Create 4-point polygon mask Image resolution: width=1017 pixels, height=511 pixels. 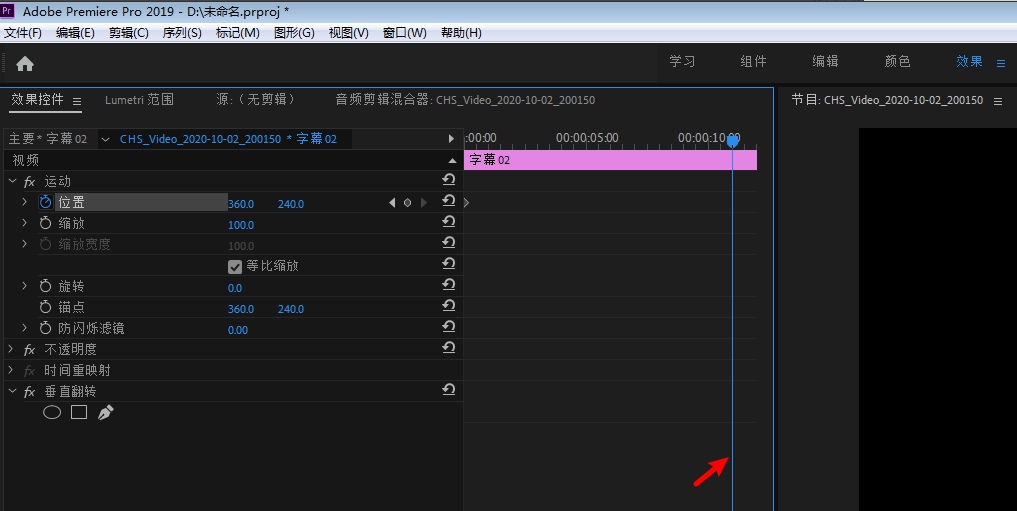coord(79,412)
